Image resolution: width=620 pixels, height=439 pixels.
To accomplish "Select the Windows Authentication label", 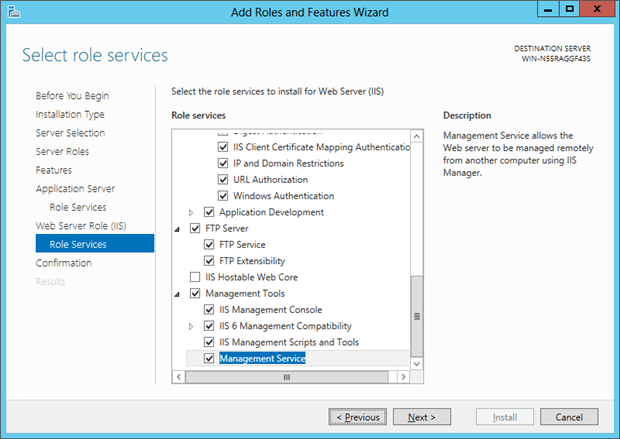I will 284,196.
